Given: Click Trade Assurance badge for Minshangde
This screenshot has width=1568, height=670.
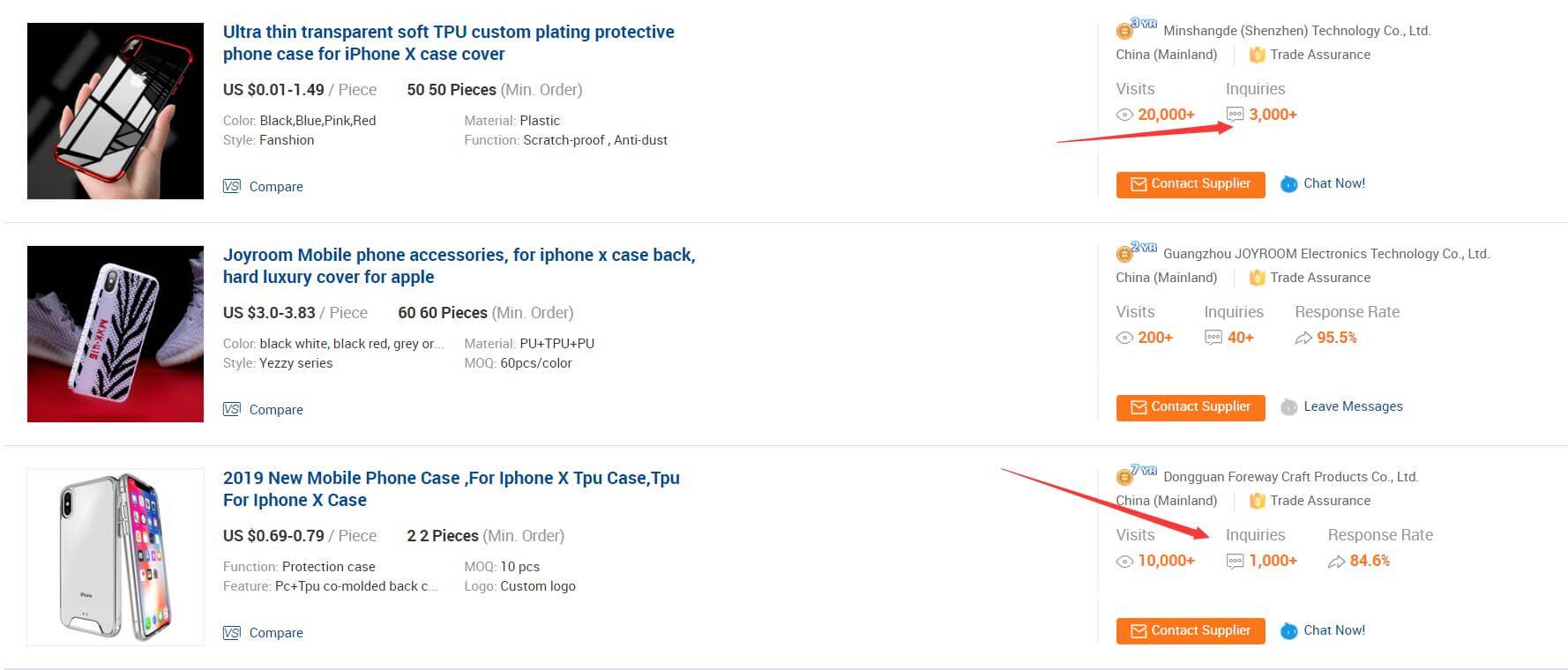Looking at the screenshot, I should (x=1258, y=55).
